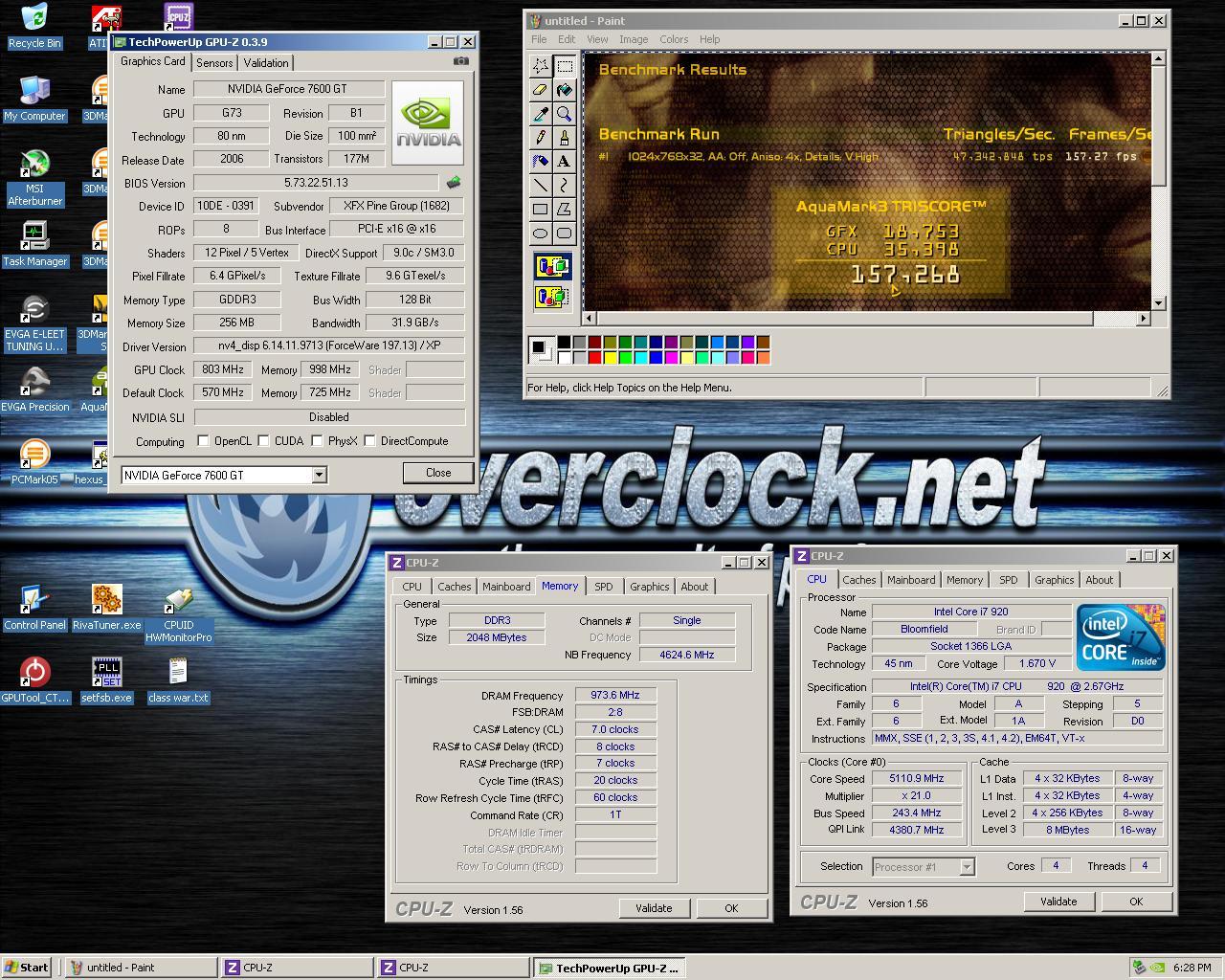Open the File menu in Paint
The height and width of the screenshot is (980, 1225).
(x=539, y=39)
